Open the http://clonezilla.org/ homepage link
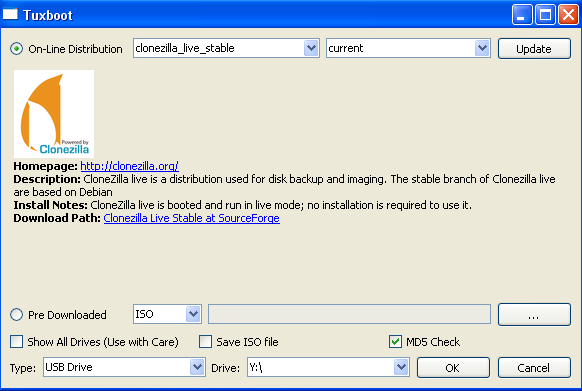 [130, 166]
